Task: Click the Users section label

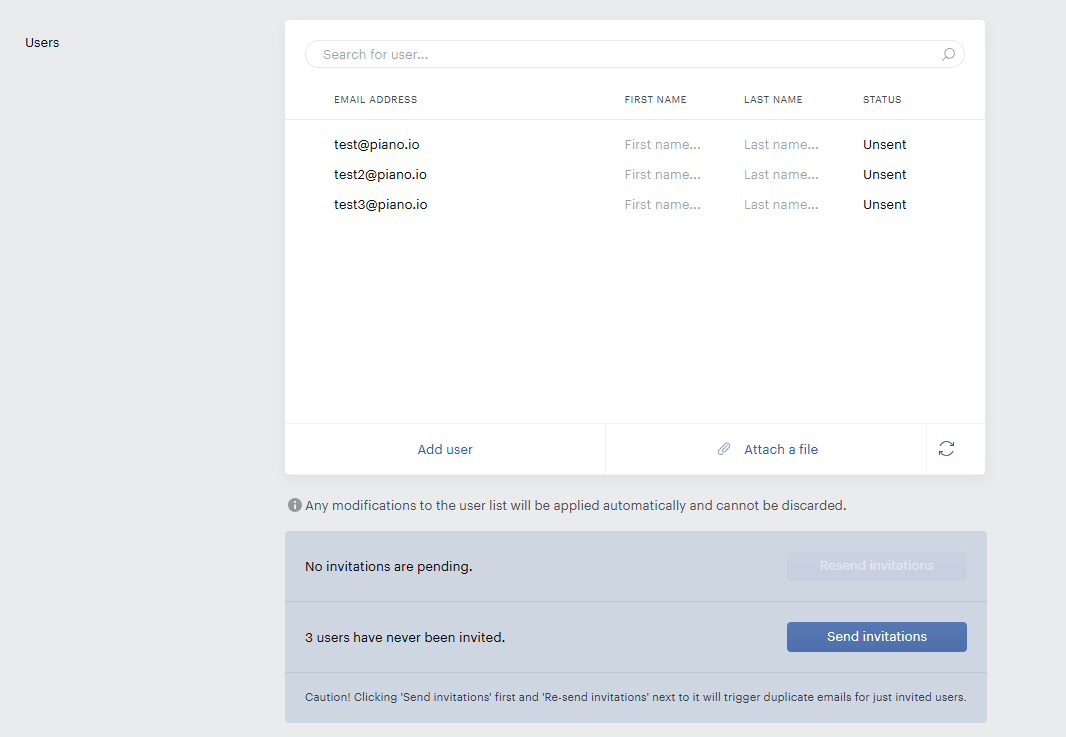Action: click(x=42, y=43)
